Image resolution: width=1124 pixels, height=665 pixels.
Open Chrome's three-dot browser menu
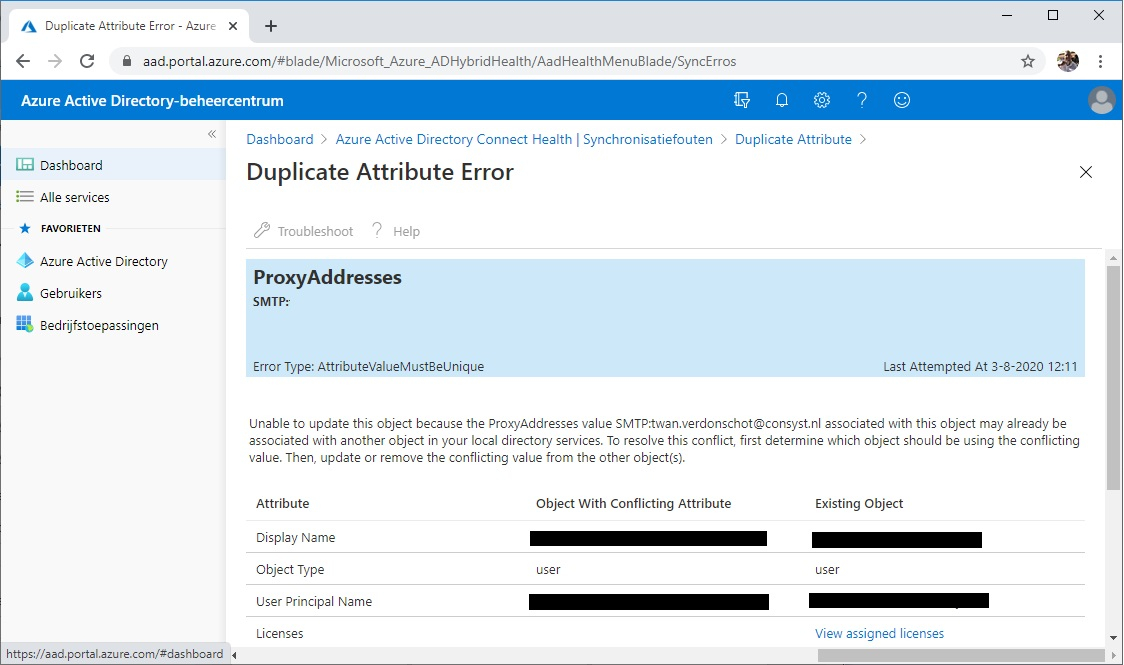click(1101, 61)
